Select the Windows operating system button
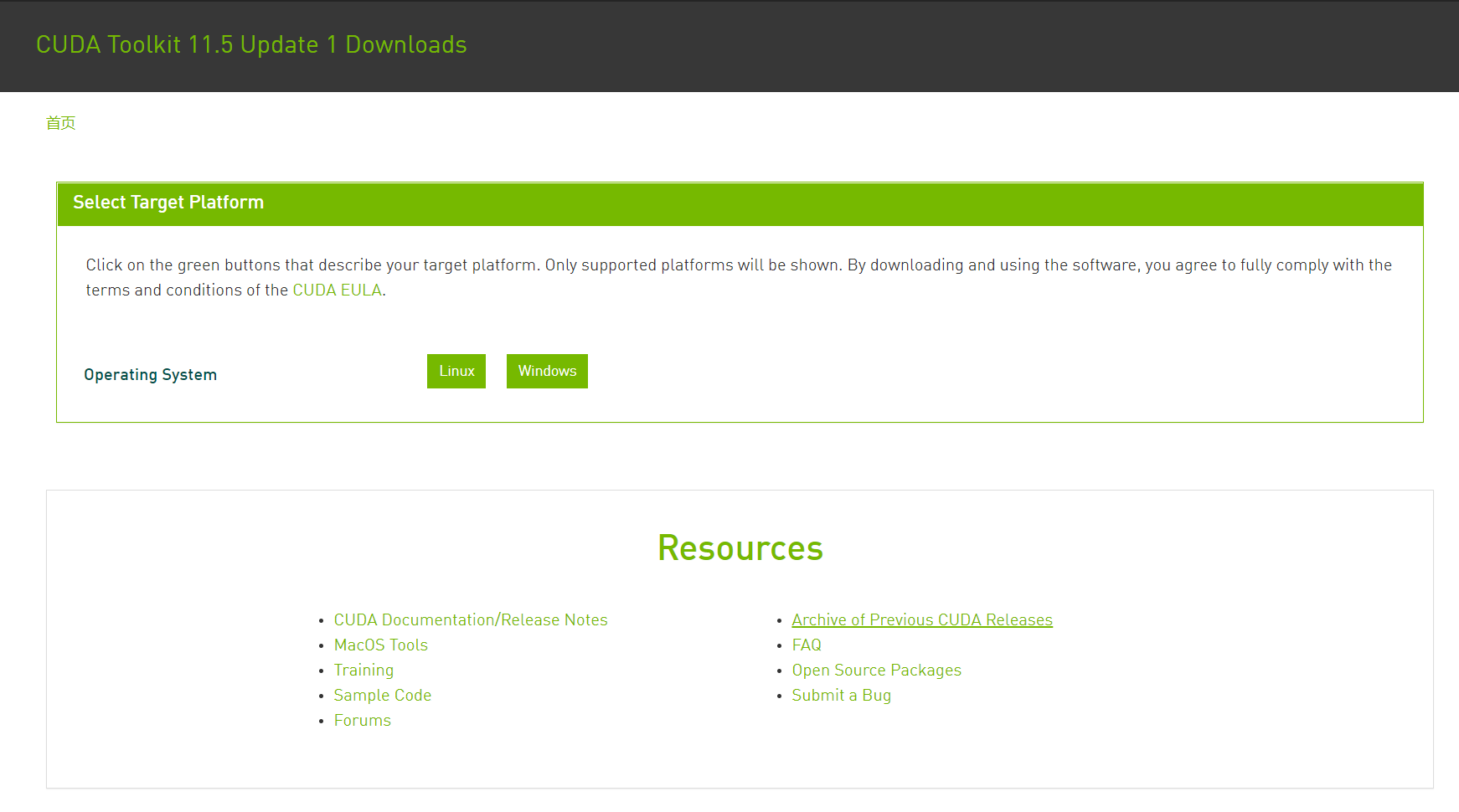Image resolution: width=1459 pixels, height=812 pixels. [x=547, y=371]
